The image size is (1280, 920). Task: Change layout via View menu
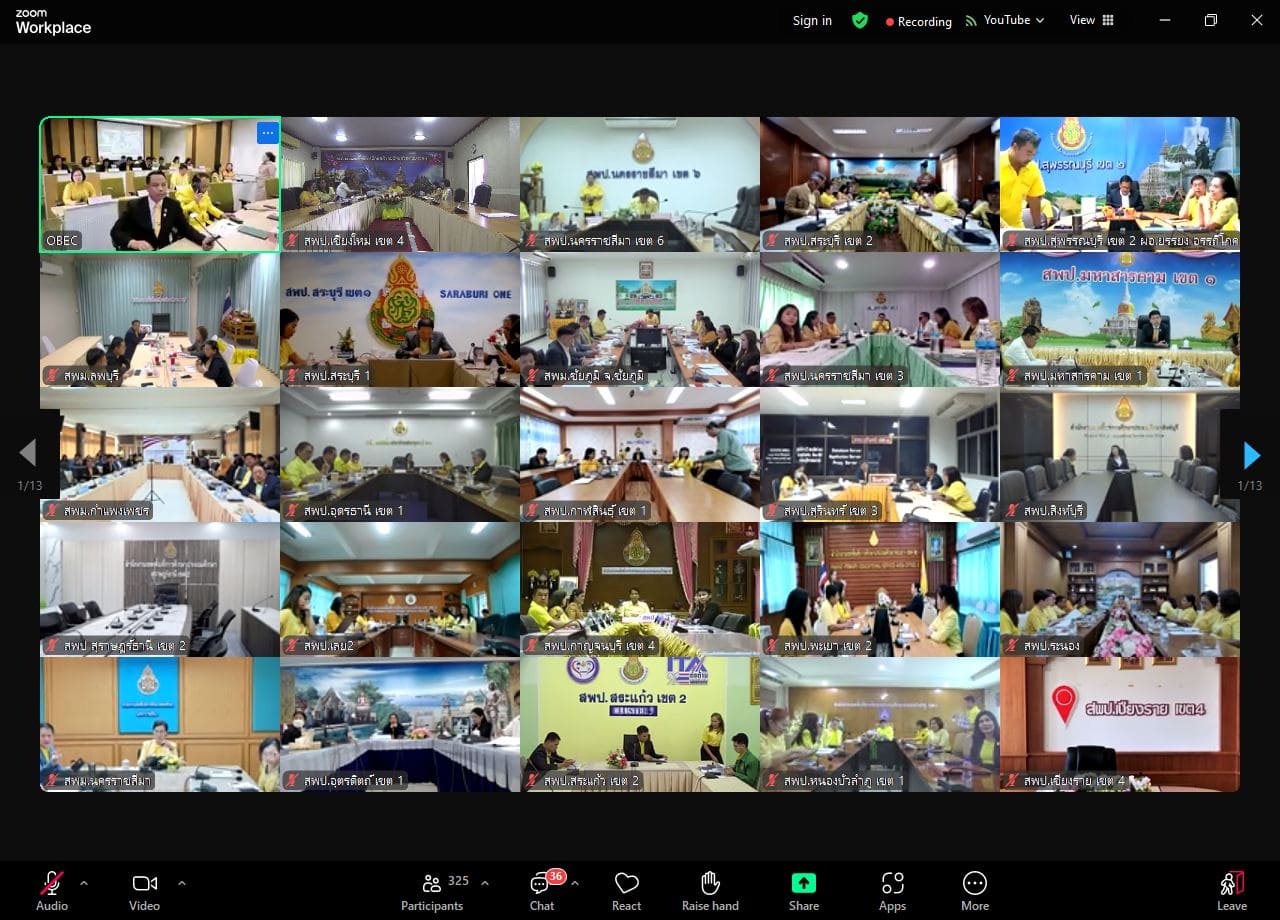(x=1091, y=20)
